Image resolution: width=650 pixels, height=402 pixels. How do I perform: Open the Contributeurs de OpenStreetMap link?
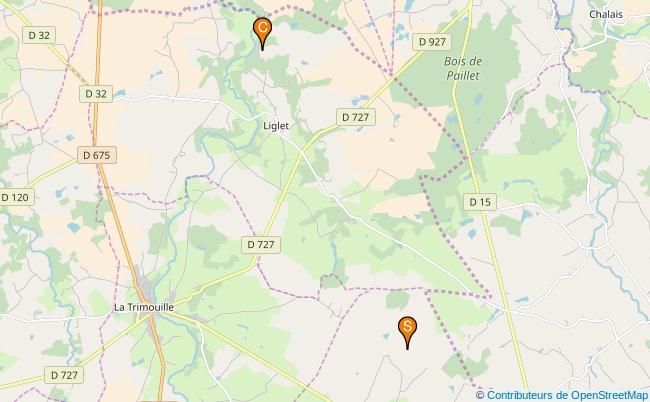[567, 395]
